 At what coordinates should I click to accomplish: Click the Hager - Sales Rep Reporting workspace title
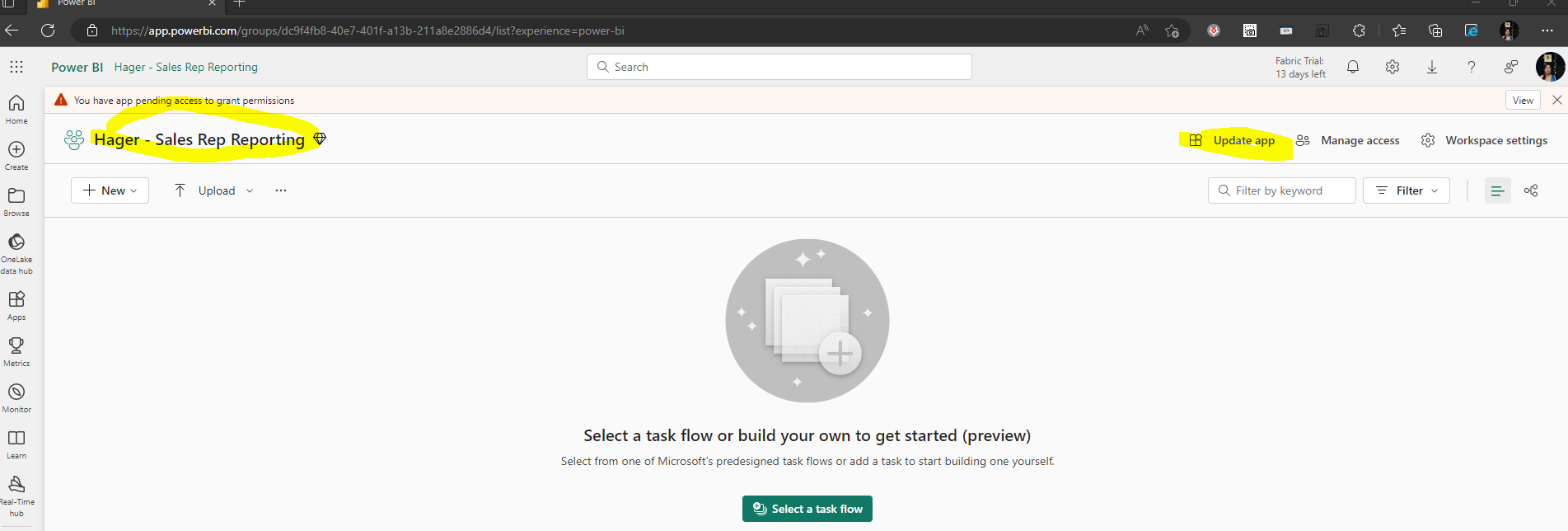[x=199, y=139]
